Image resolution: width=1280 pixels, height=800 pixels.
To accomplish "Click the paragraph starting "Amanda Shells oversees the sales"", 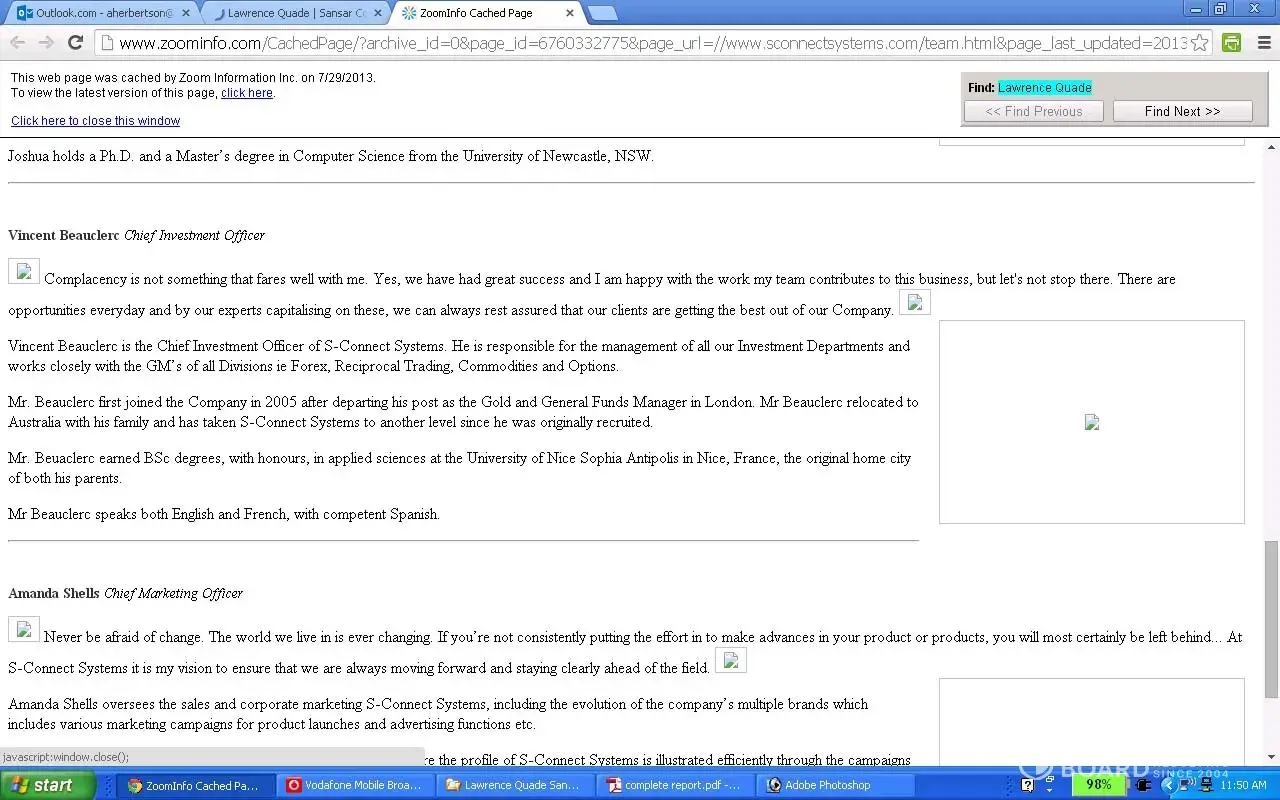I will pyautogui.click(x=438, y=714).
